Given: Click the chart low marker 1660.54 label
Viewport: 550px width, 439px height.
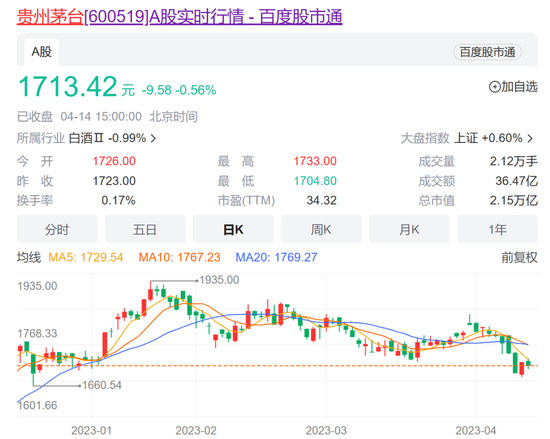Looking at the screenshot, I should pos(102,385).
